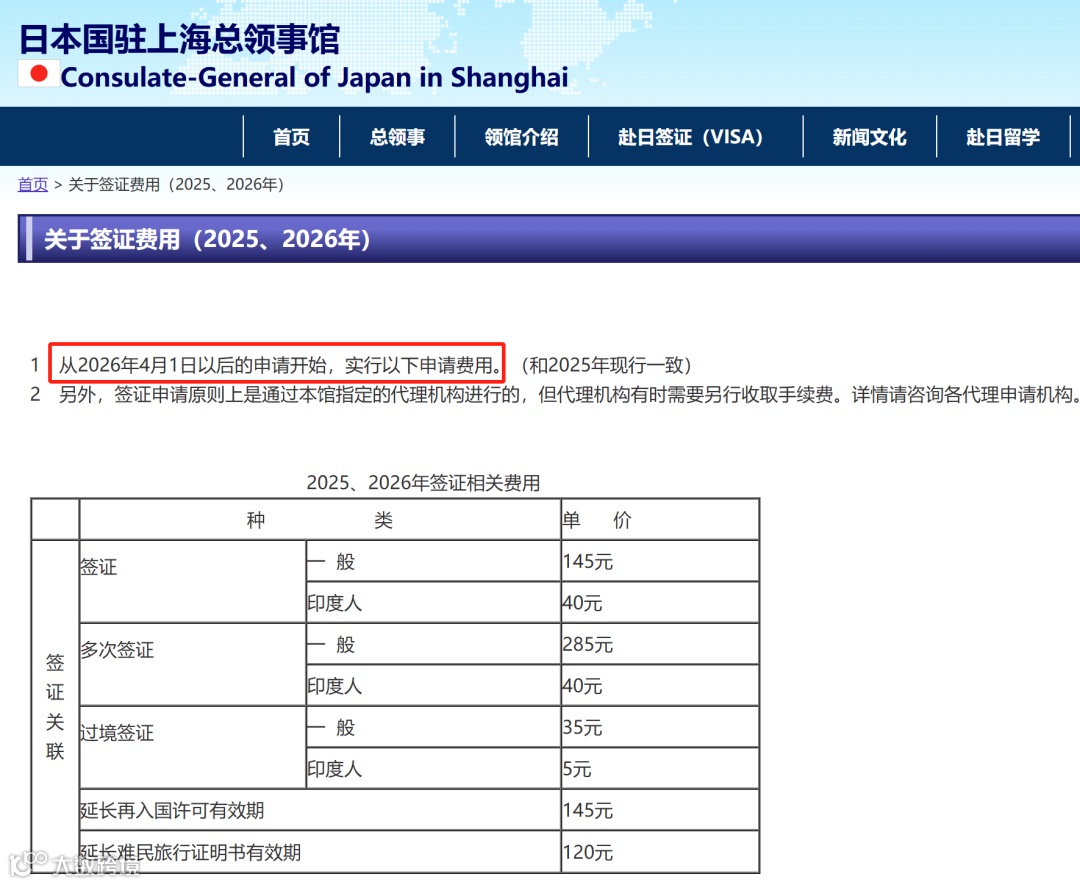Click table caption 2025、2026年签证相关费用
The width and height of the screenshot is (1080, 885).
424,483
